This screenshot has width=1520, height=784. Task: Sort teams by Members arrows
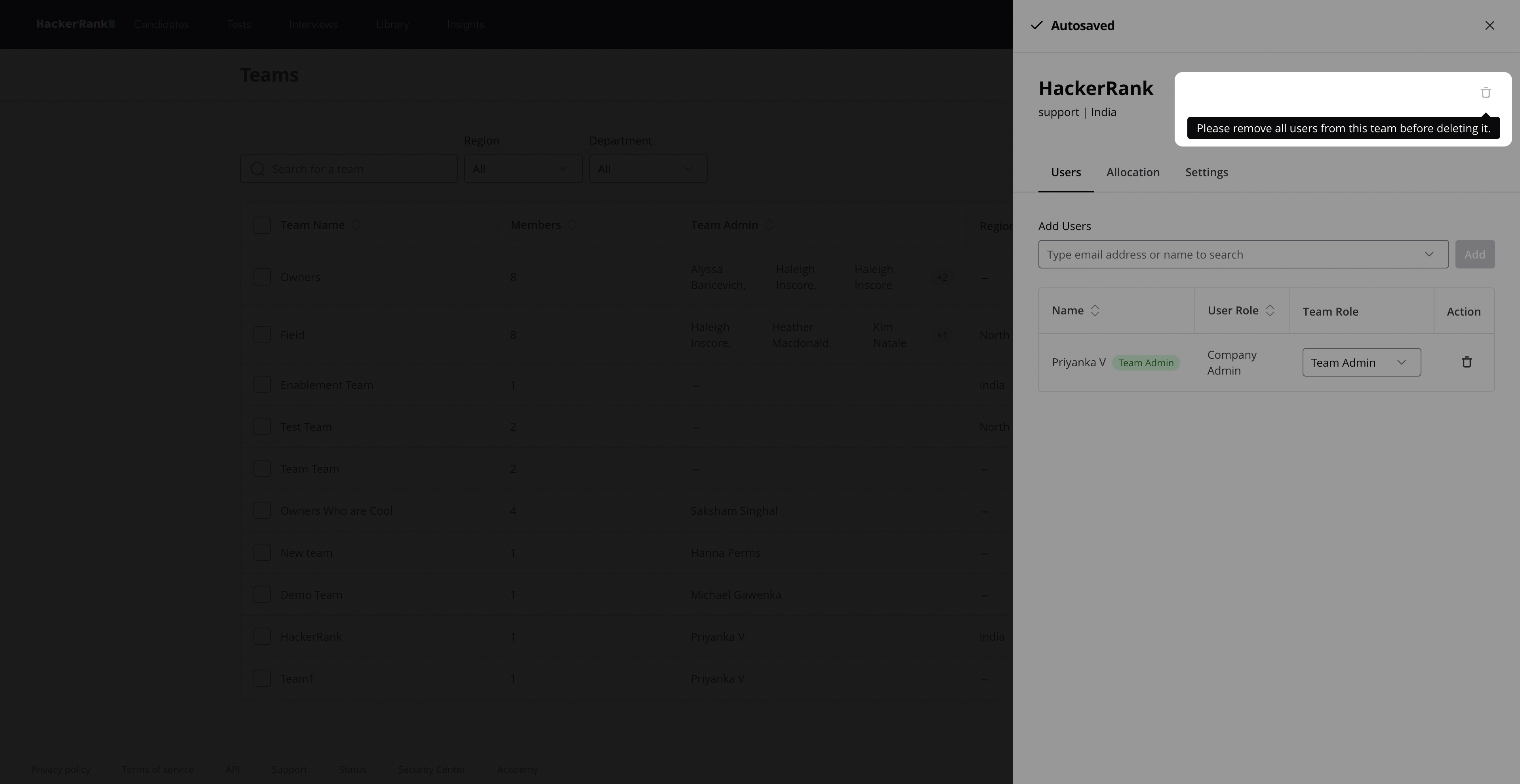(572, 225)
